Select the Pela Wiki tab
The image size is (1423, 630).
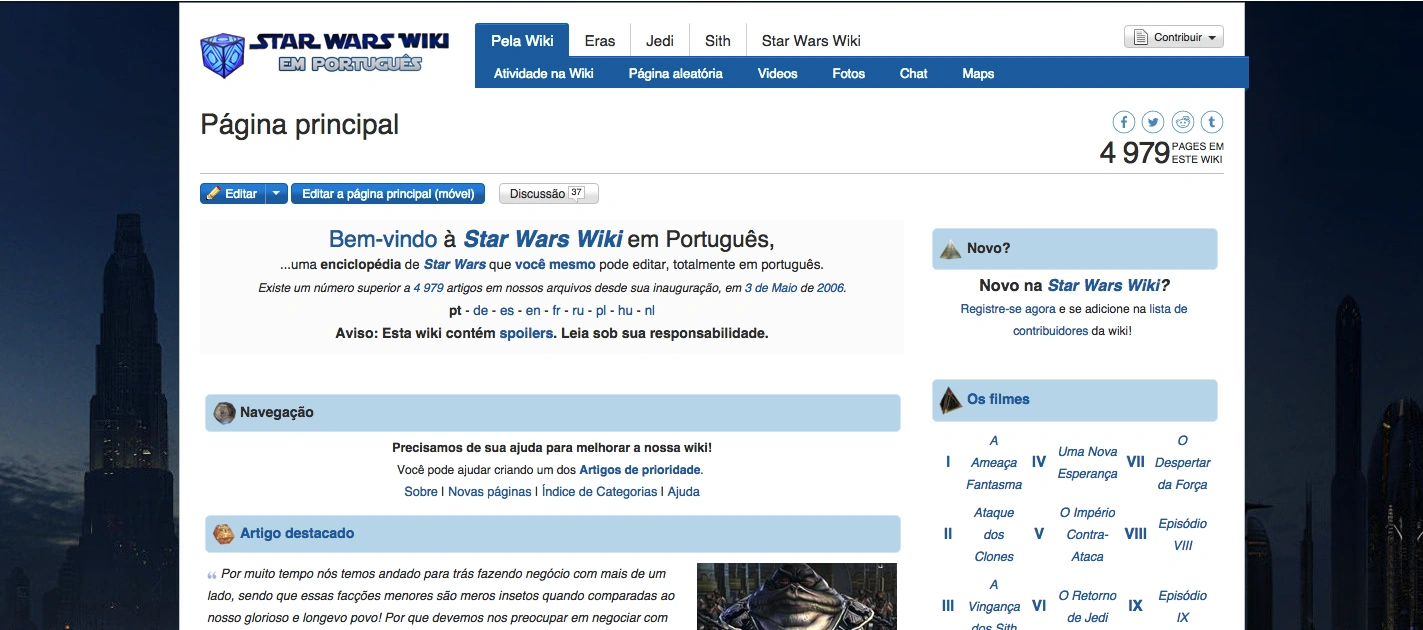(x=522, y=41)
